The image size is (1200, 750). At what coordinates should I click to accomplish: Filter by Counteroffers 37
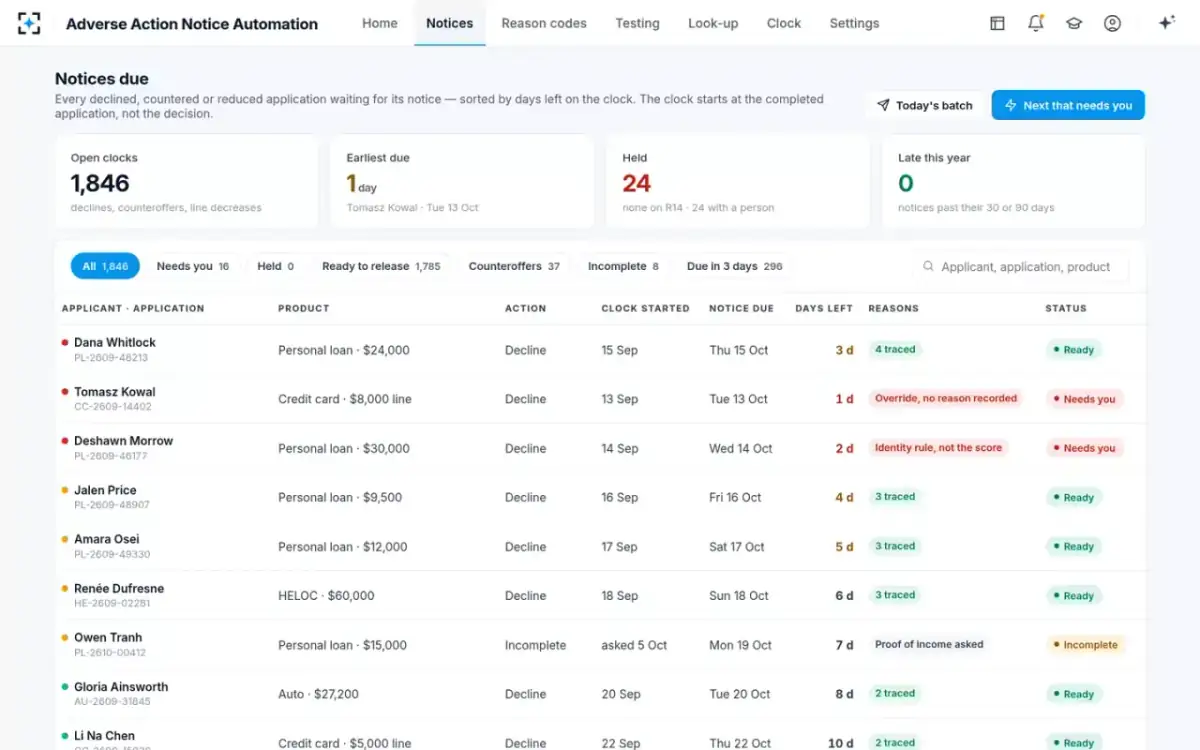(514, 266)
